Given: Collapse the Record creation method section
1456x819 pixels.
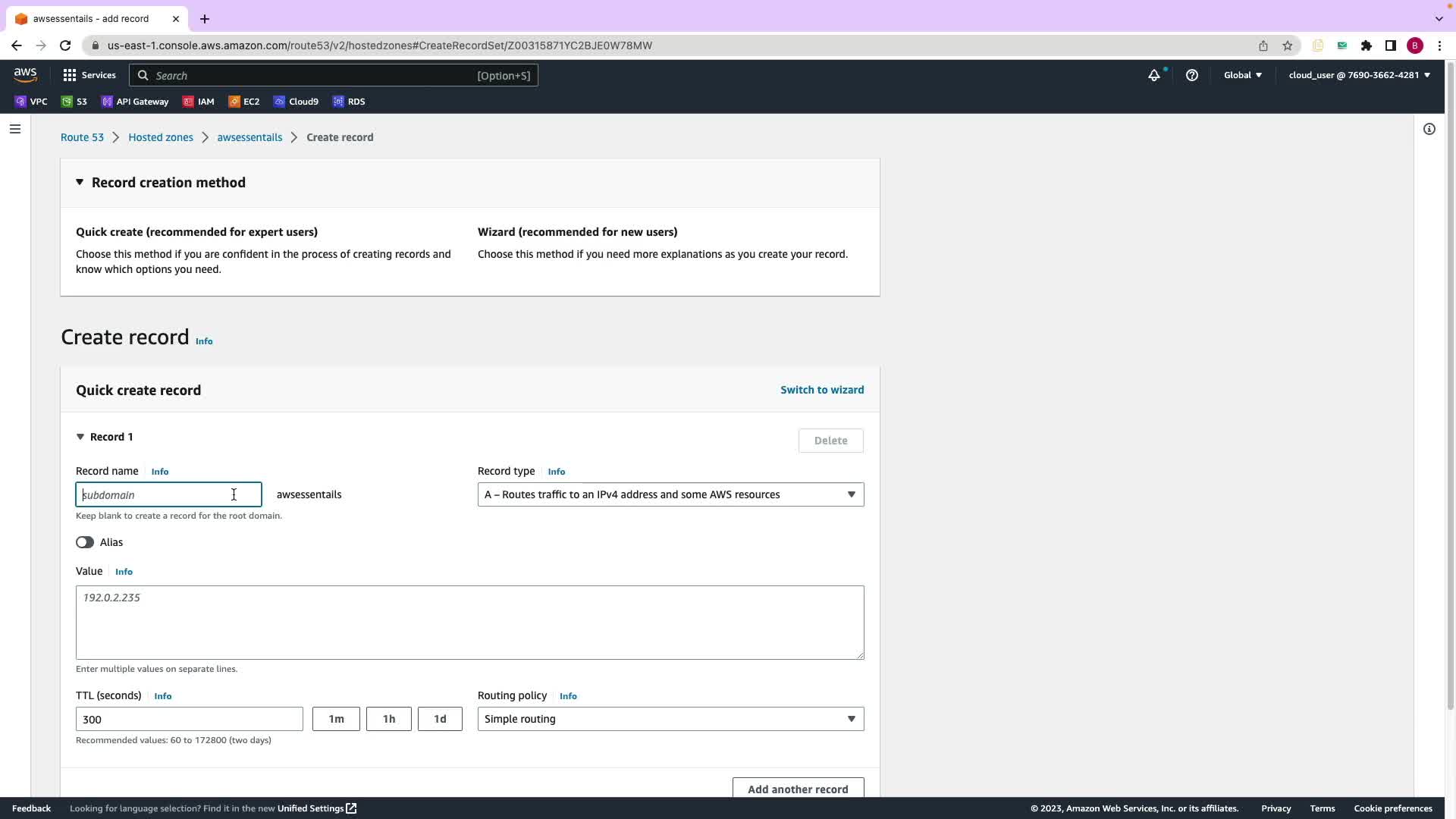Looking at the screenshot, I should point(80,183).
